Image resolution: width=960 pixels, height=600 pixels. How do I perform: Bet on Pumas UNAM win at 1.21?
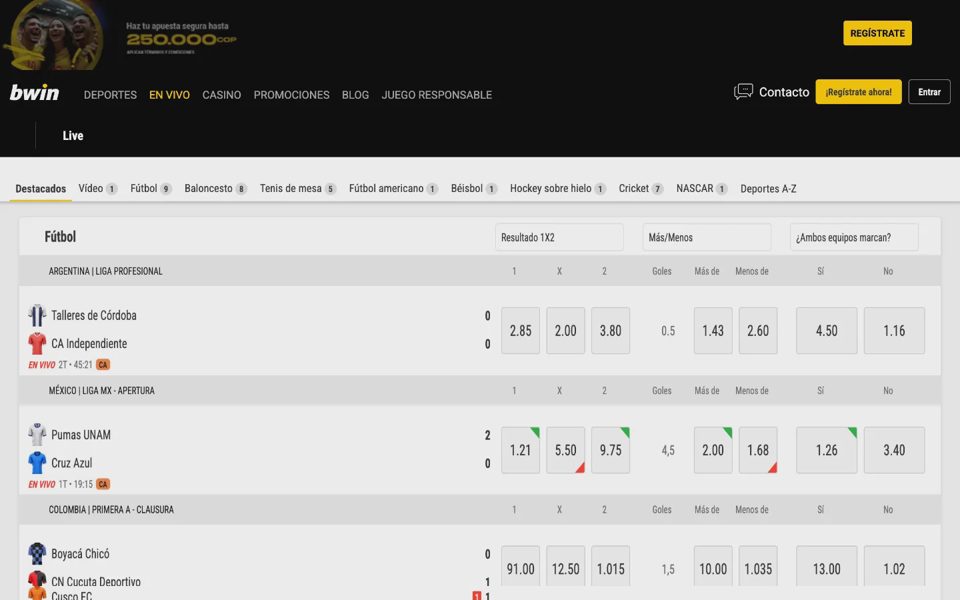520,450
